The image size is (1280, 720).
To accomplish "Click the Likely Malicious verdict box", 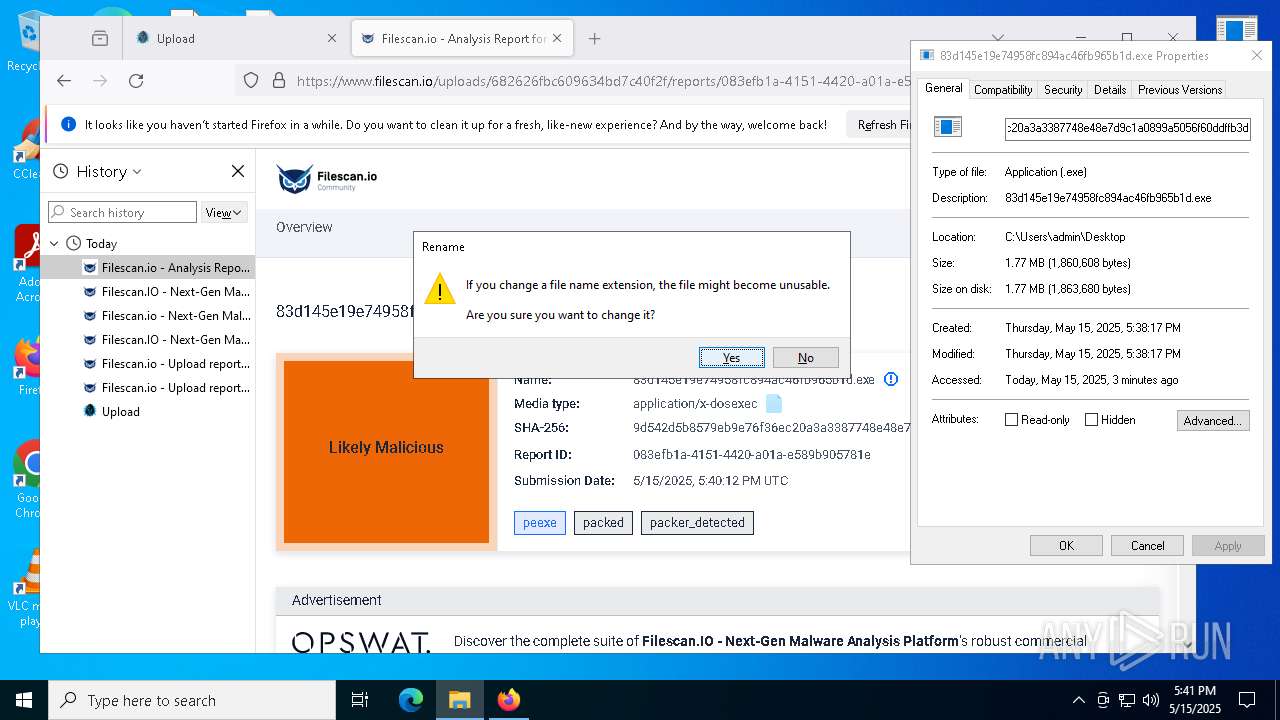I will (386, 451).
